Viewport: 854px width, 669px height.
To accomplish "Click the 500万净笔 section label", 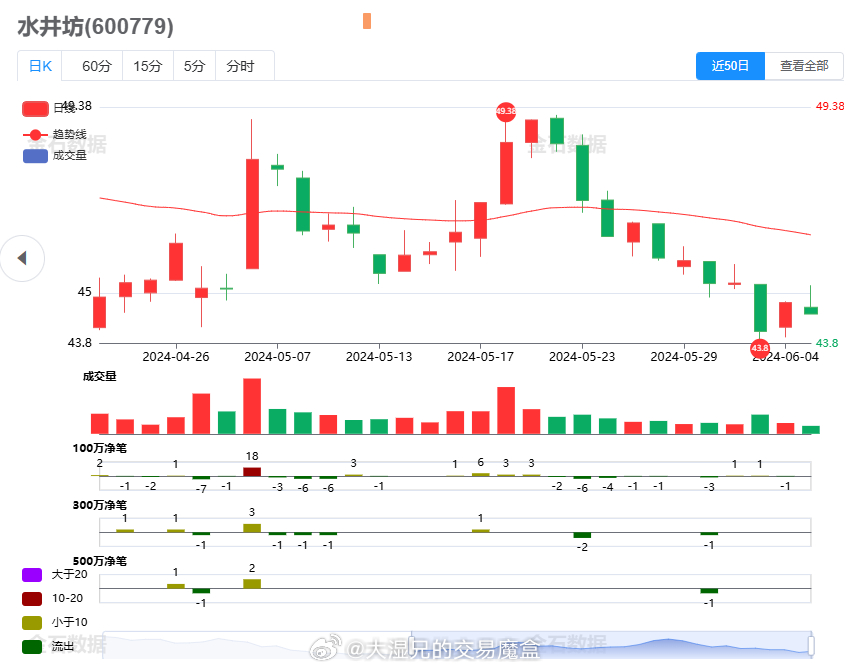I will click(x=100, y=561).
